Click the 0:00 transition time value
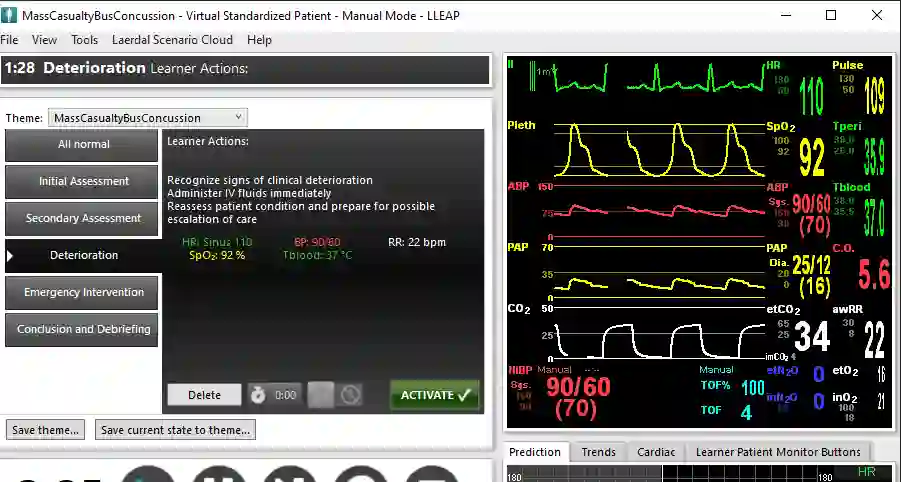Viewport: 901px width, 482px height. pos(285,395)
